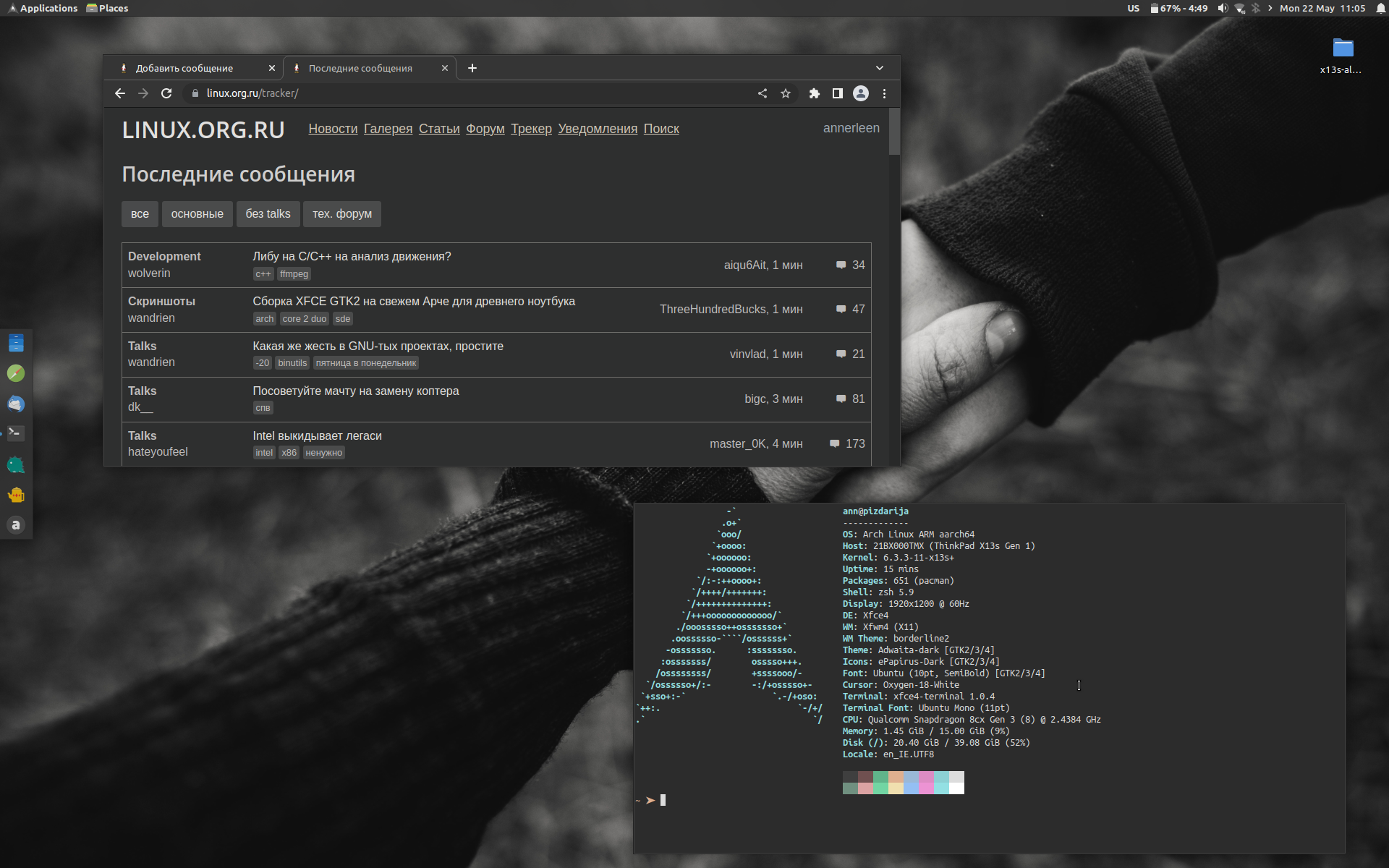Open the Places menu

coord(107,8)
